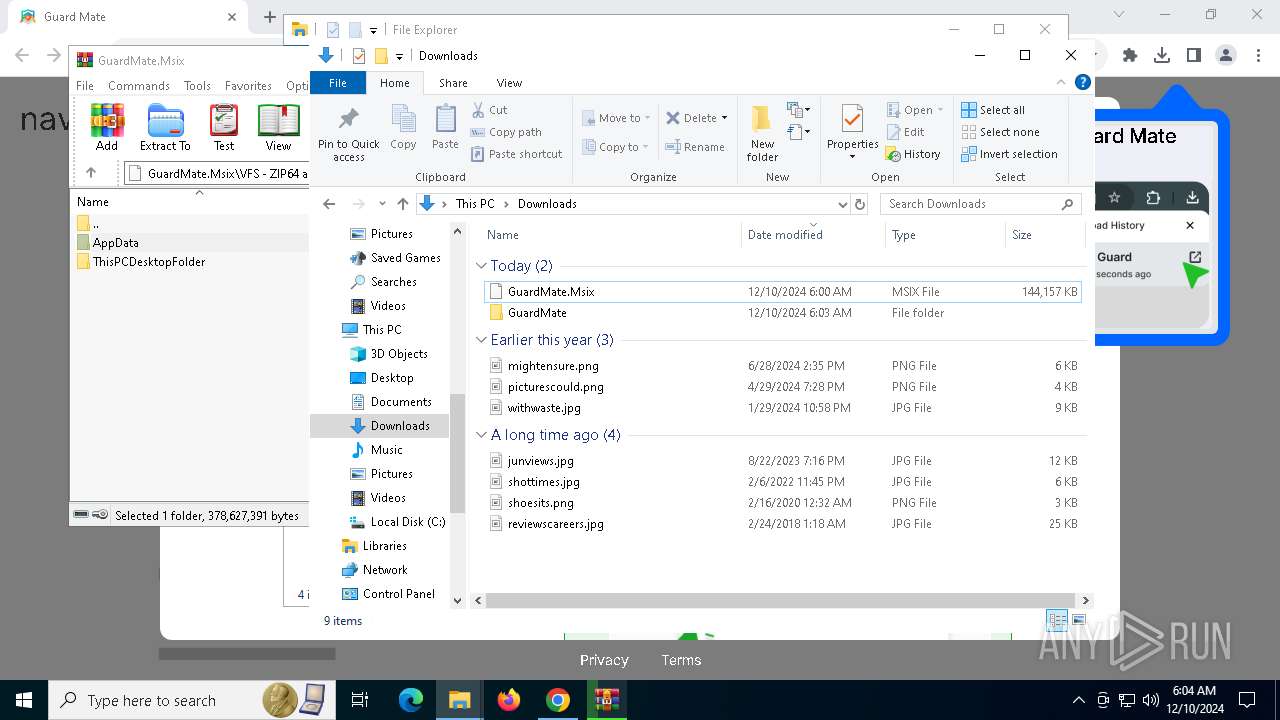Collapse the Today group
Viewport: 1280px width, 720px height.
481,266
